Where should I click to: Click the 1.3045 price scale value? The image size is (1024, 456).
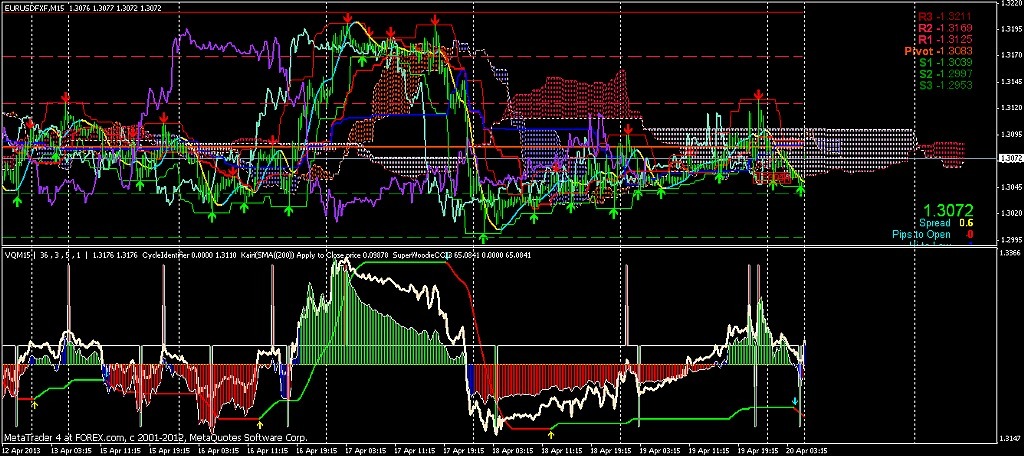click(1010, 187)
